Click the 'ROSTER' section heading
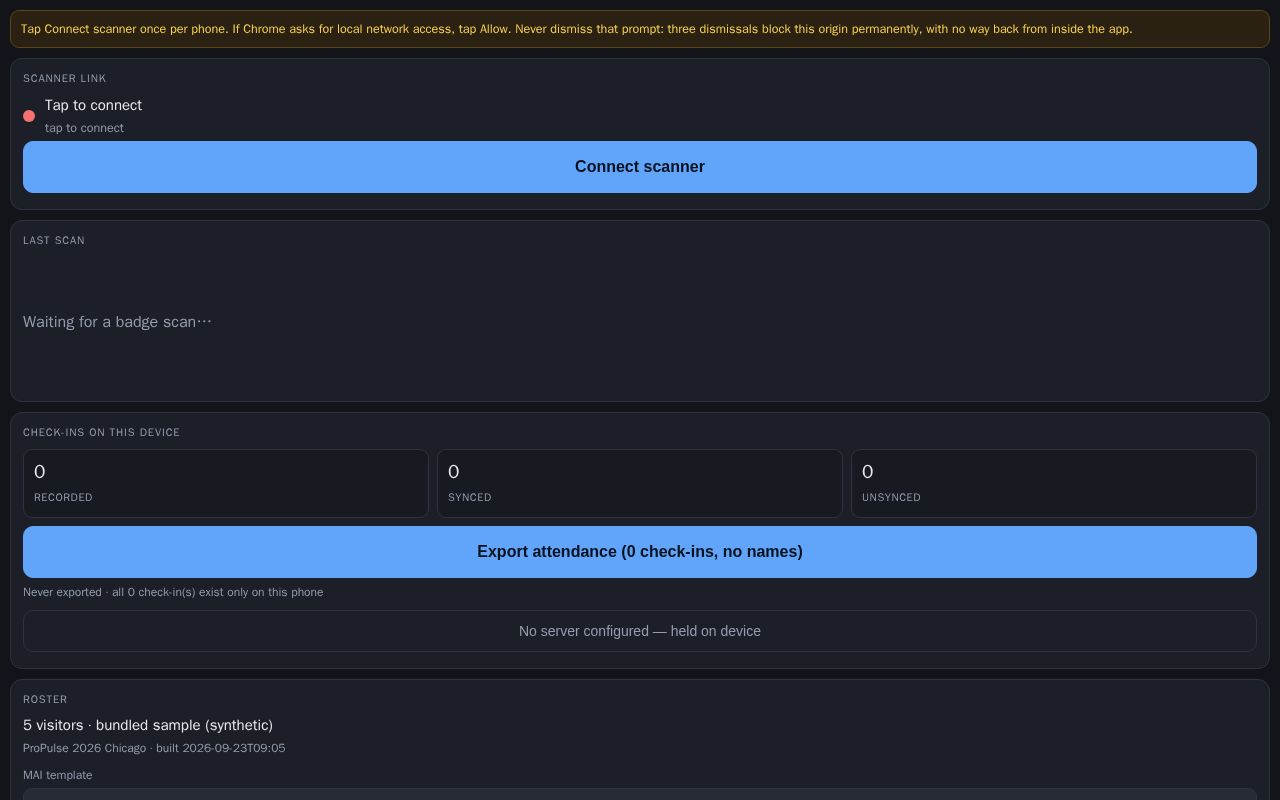Viewport: 1280px width, 800px height. click(x=45, y=699)
